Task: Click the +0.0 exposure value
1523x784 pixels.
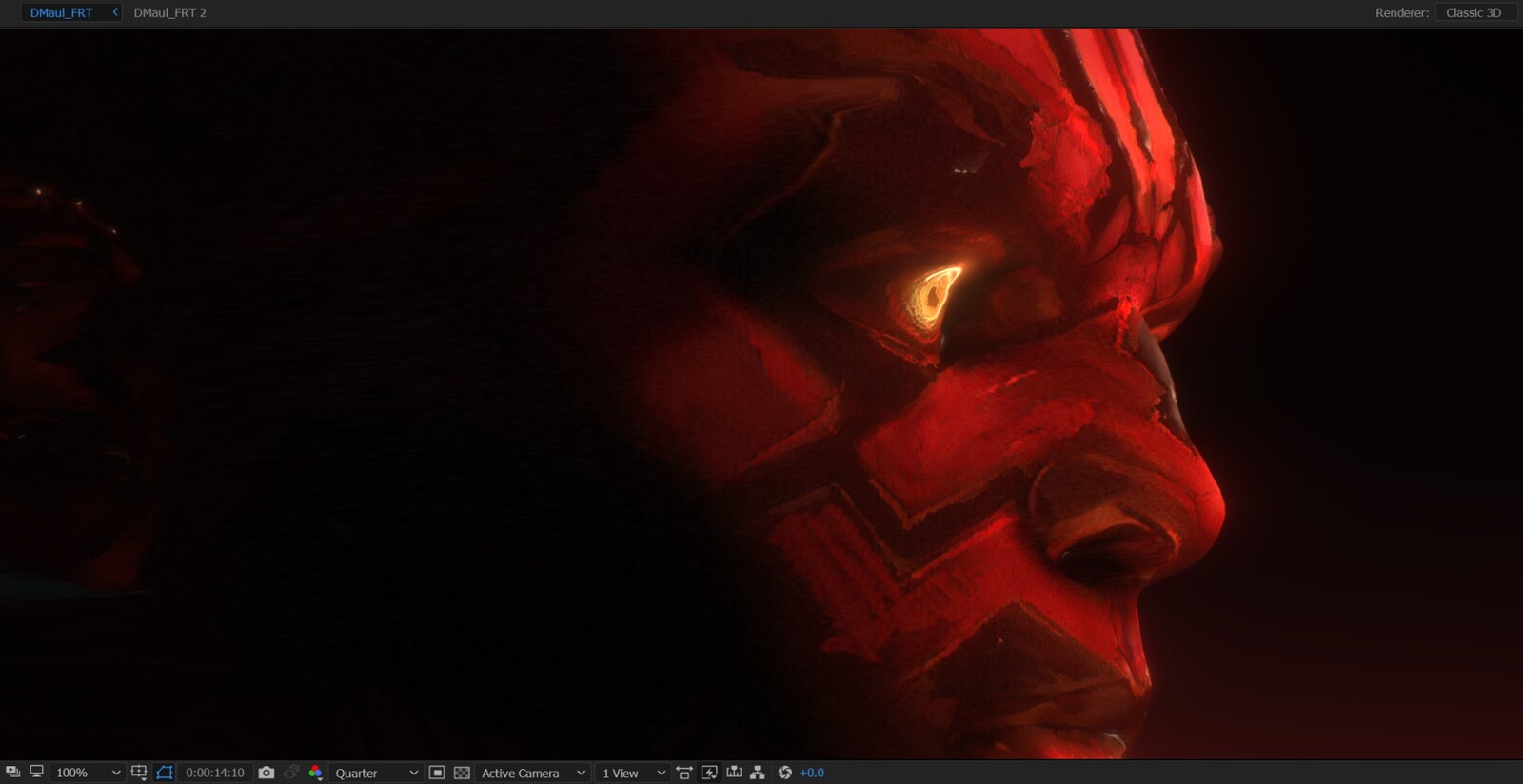Action: (x=812, y=773)
